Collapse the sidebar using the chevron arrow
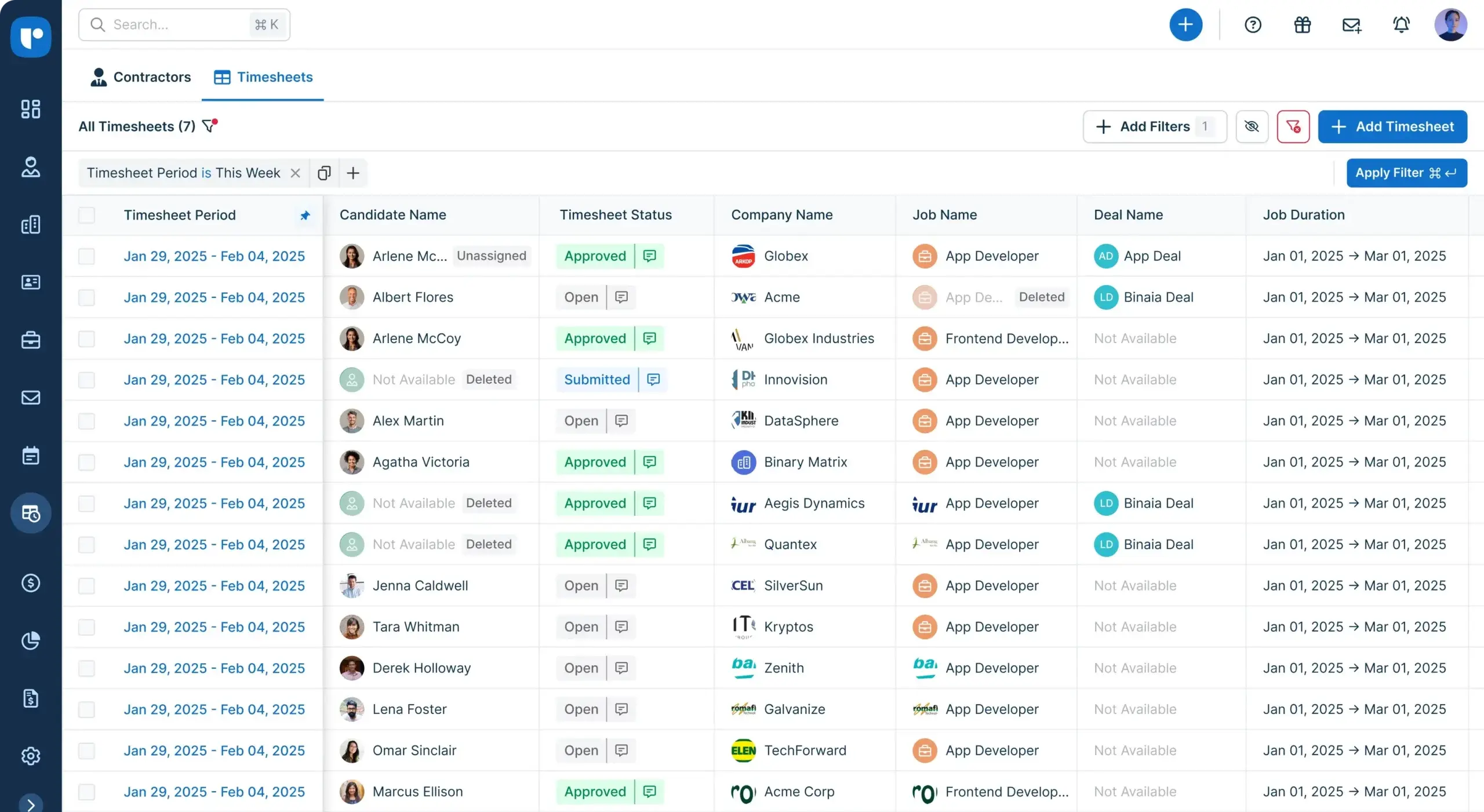The image size is (1484, 812). (x=30, y=803)
